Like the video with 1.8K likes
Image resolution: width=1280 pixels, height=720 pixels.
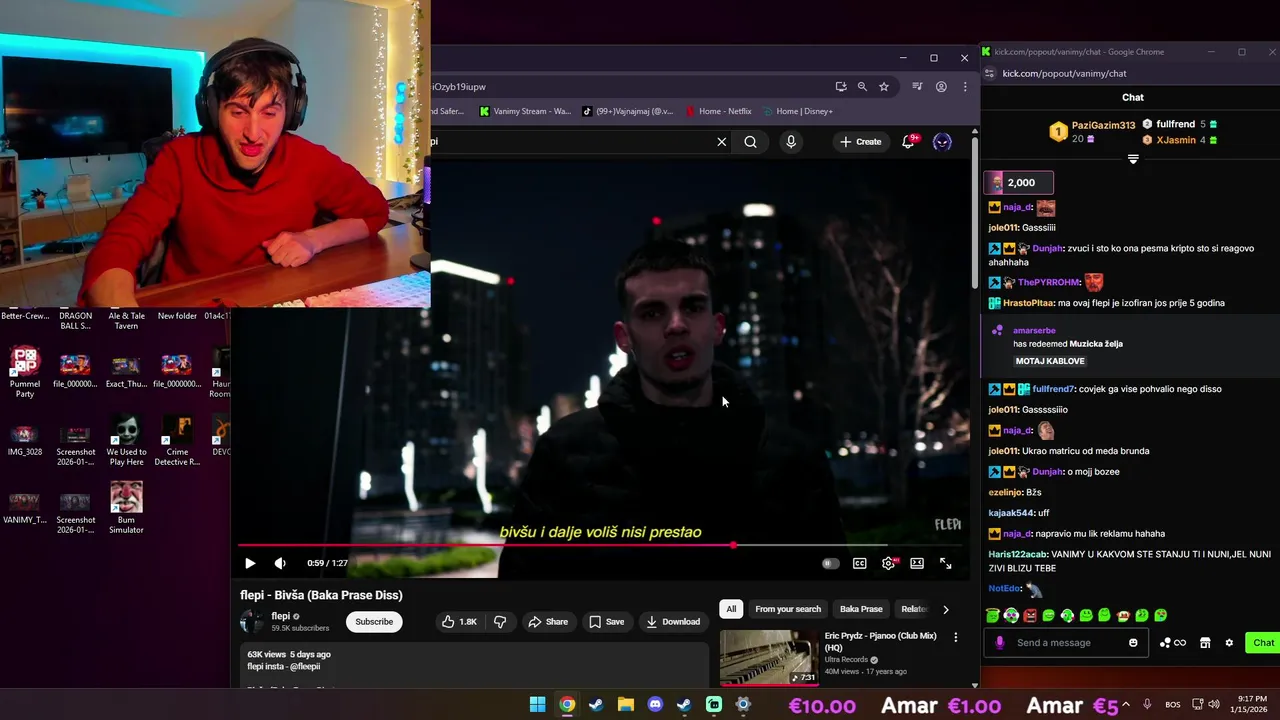459,622
